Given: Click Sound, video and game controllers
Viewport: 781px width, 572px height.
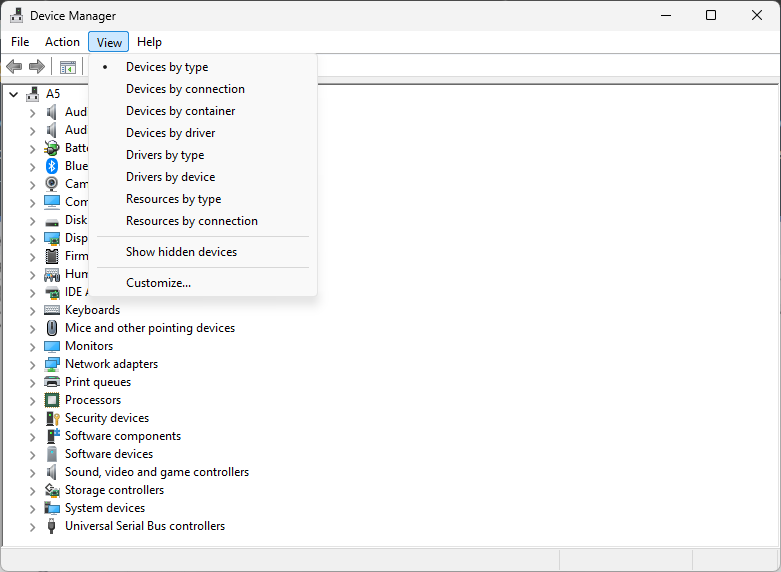Looking at the screenshot, I should click(157, 472).
